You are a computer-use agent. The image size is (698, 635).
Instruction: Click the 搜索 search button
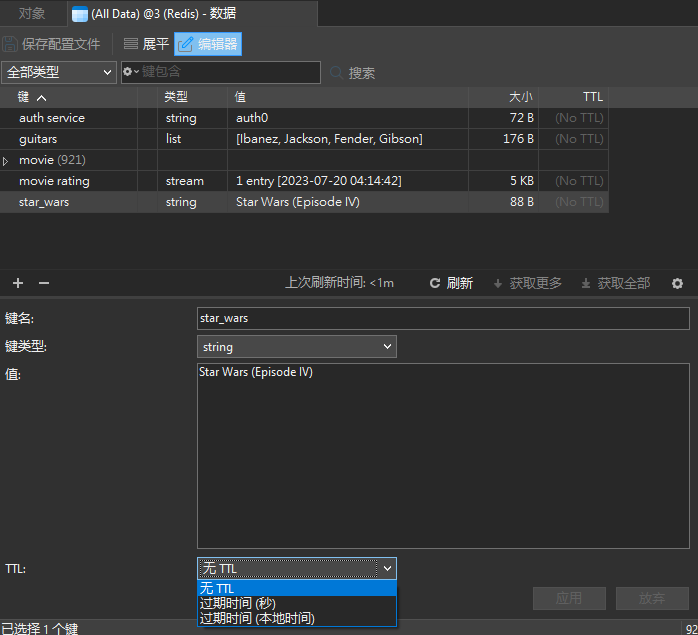pyautogui.click(x=353, y=73)
